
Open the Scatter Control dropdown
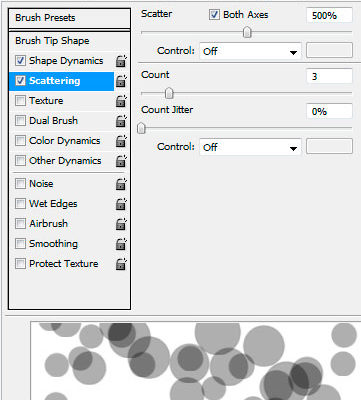pyautogui.click(x=250, y=51)
